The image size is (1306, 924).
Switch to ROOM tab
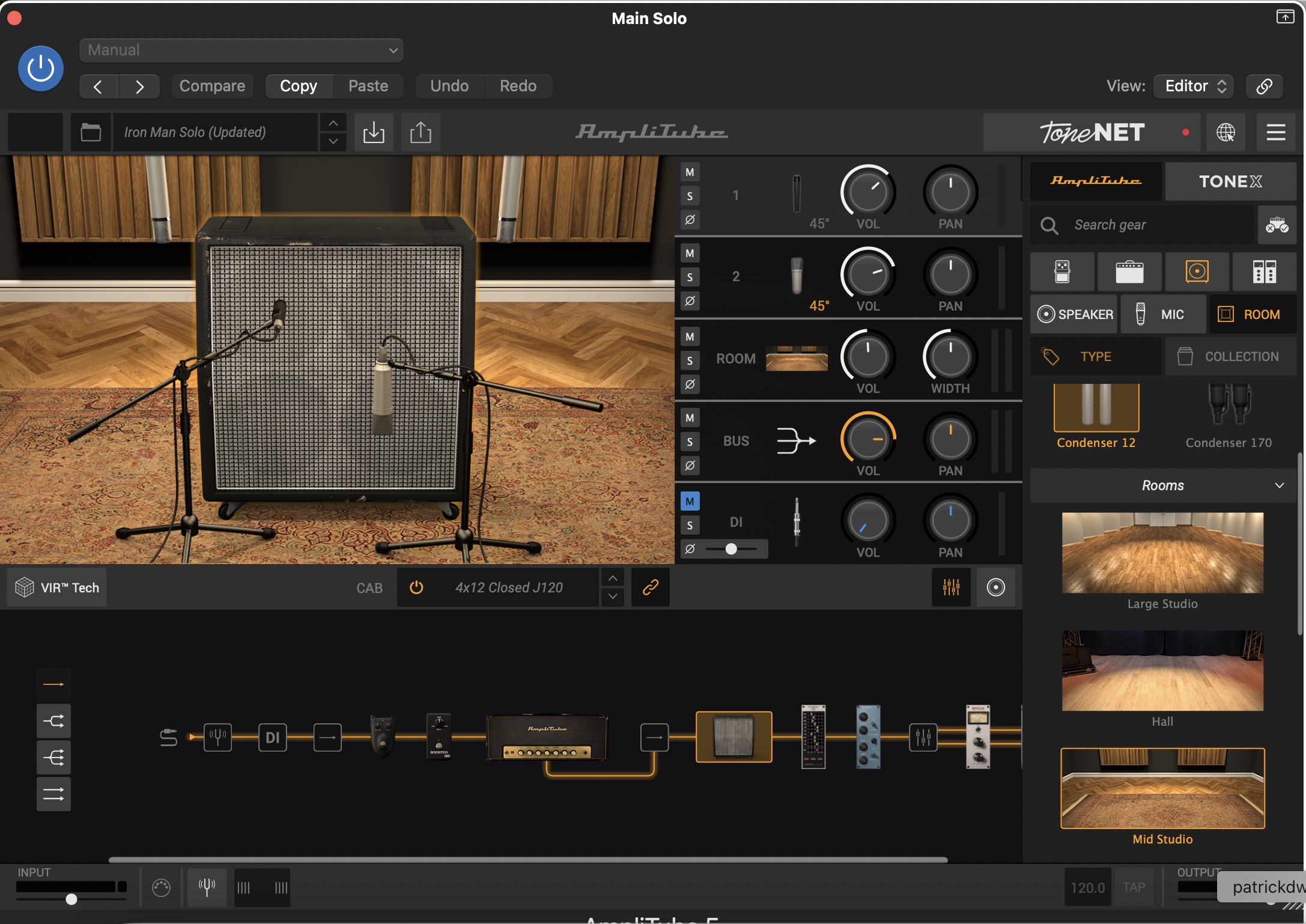1253,314
